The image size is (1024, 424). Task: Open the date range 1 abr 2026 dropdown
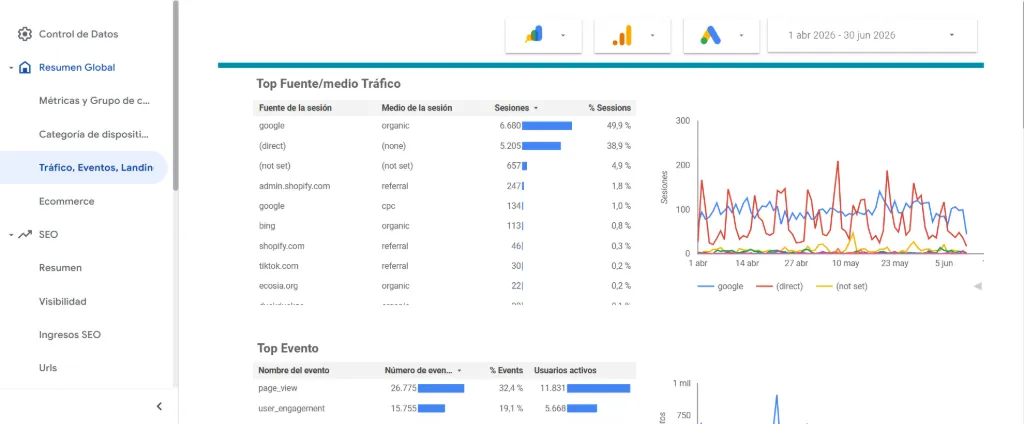872,35
